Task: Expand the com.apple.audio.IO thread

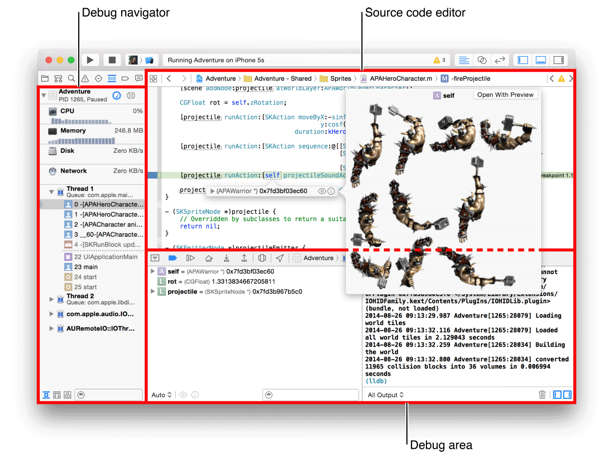Action: (x=51, y=314)
